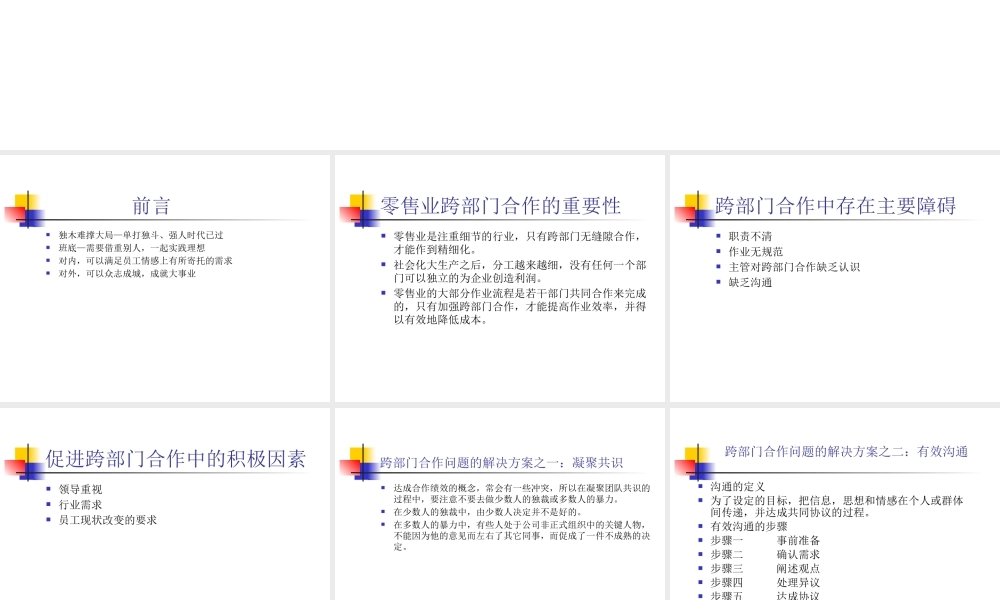Select the 解决方案之一：凝聚共识 slide
This screenshot has width=1000, height=600.
499,504
